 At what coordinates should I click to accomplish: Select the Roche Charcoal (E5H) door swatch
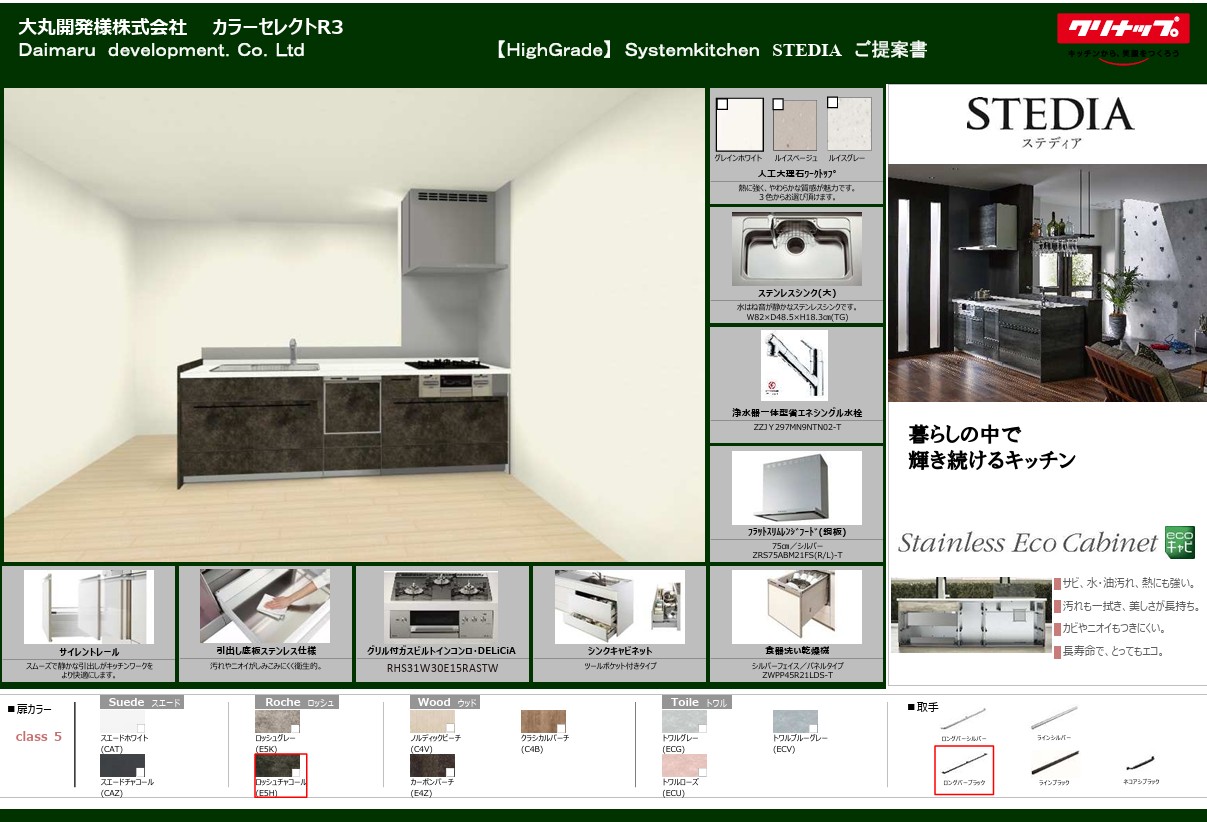[x=278, y=766]
